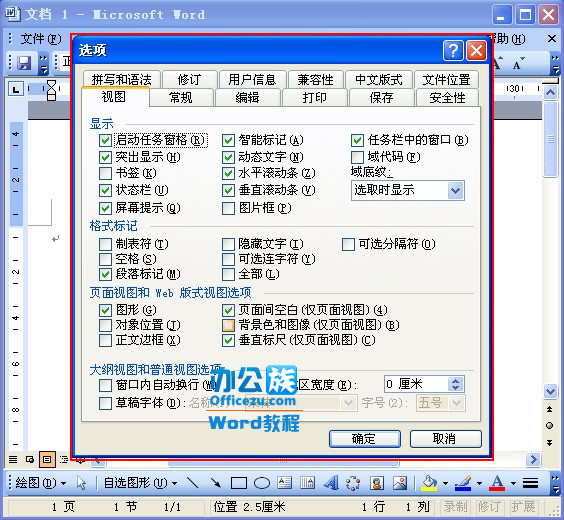Insert a horizontal text box

click(284, 483)
